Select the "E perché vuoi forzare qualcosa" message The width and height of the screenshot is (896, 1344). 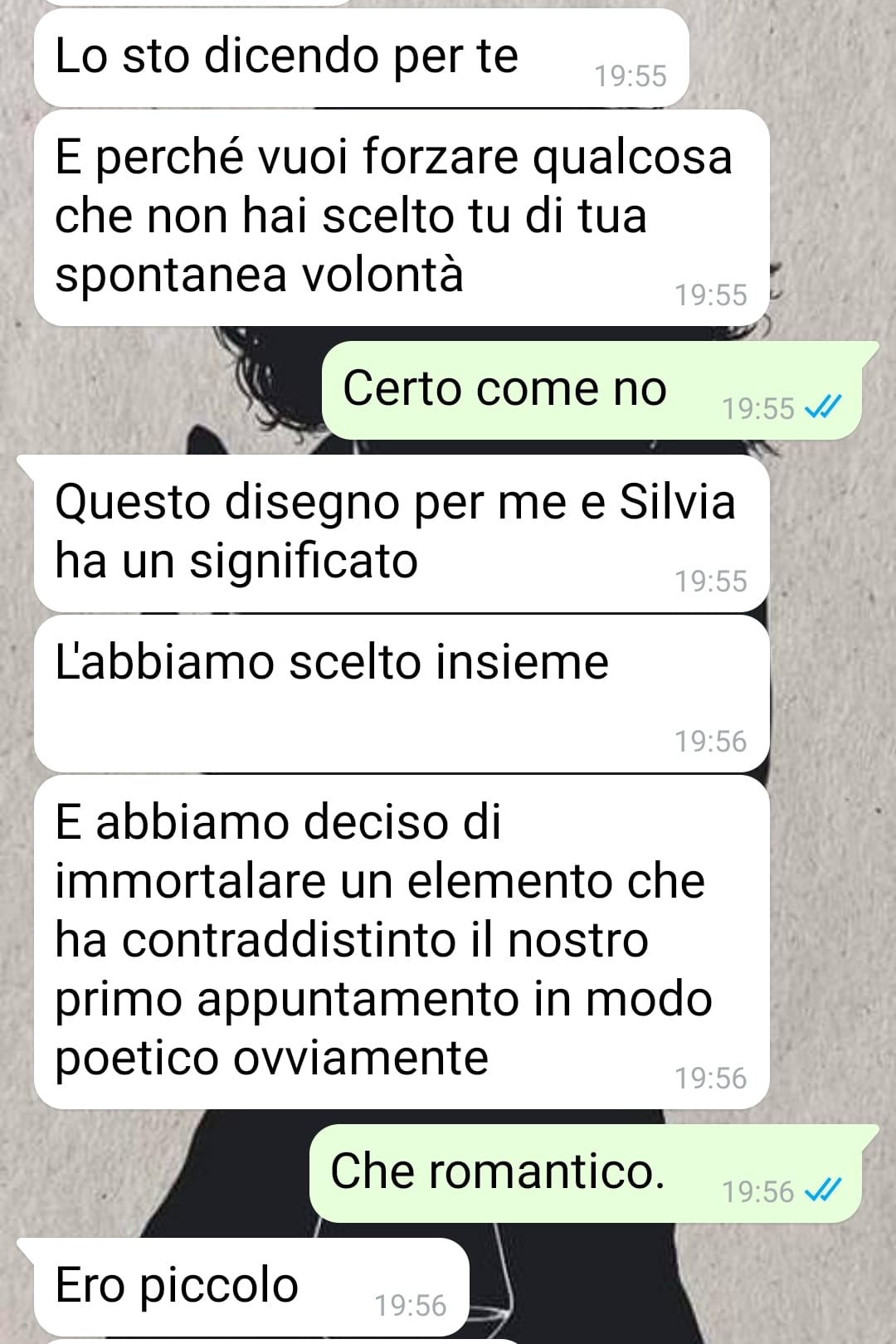402,217
